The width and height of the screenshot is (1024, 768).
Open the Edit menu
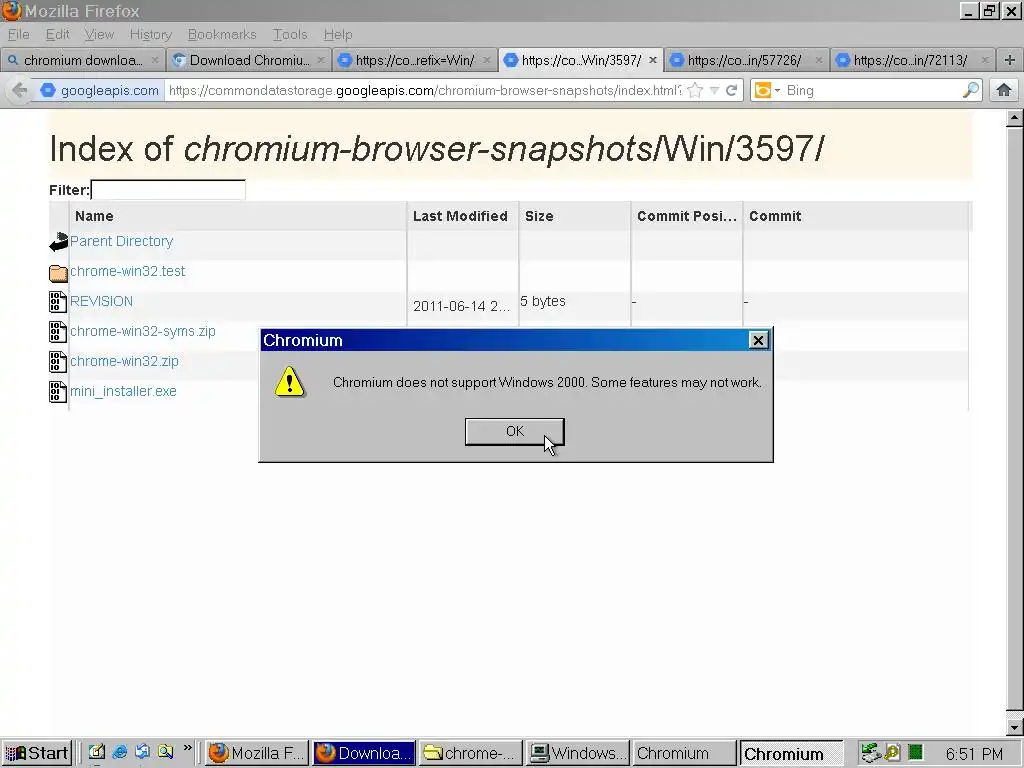(x=57, y=34)
